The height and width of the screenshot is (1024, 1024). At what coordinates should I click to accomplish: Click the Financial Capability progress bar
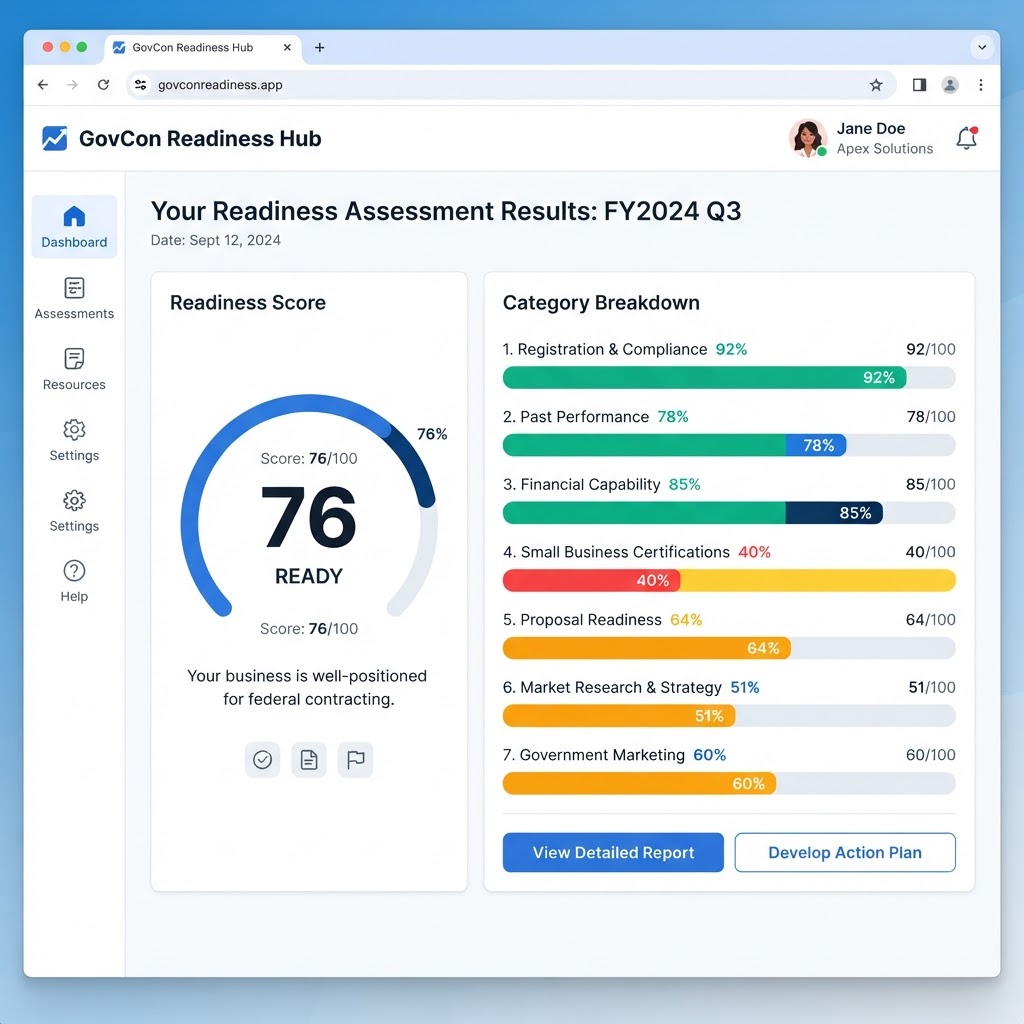point(729,513)
